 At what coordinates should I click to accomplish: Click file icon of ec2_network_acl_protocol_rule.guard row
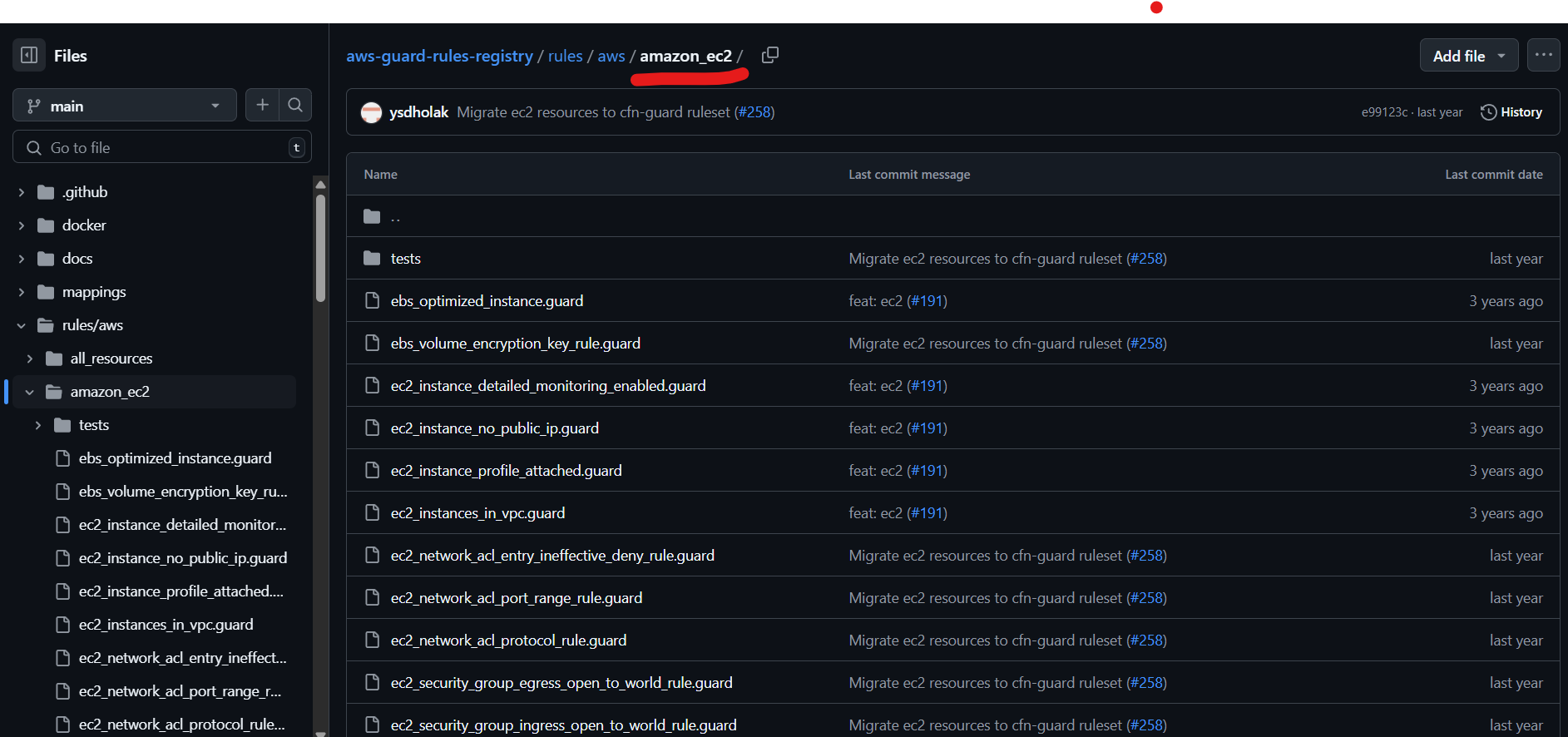click(x=372, y=641)
